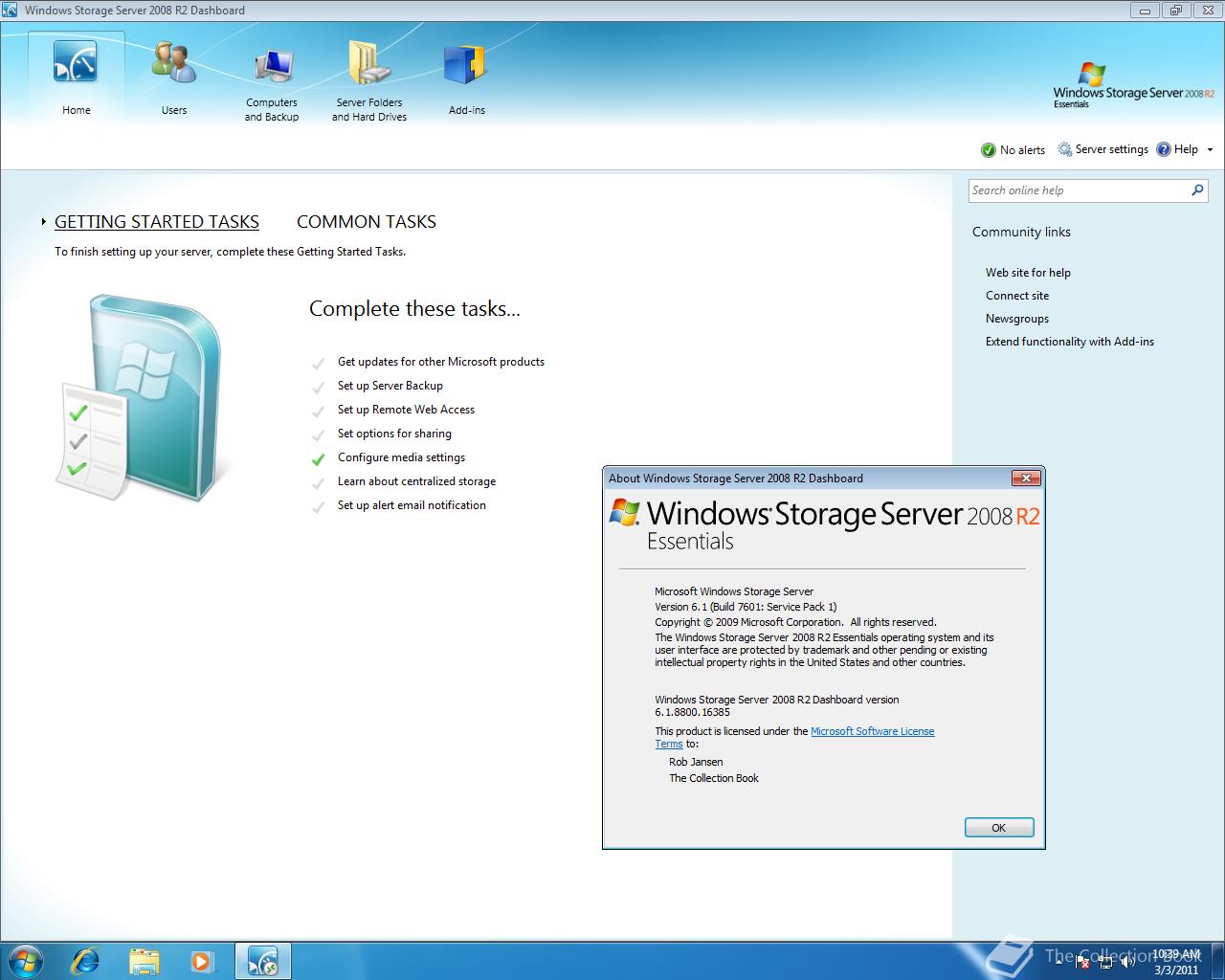Open the 'Set up Server Backup' task

[390, 386]
